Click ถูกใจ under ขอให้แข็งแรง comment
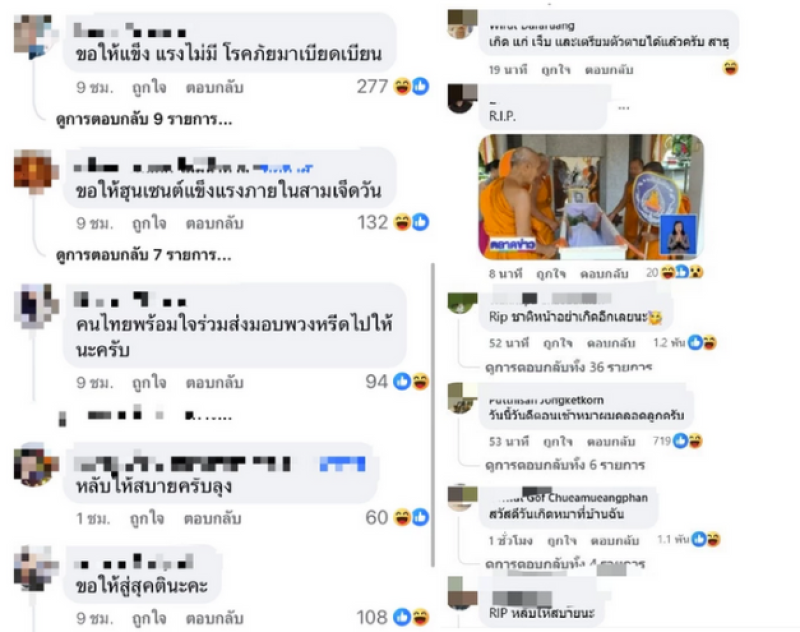Image resolution: width=800 pixels, height=632 pixels. click(149, 88)
